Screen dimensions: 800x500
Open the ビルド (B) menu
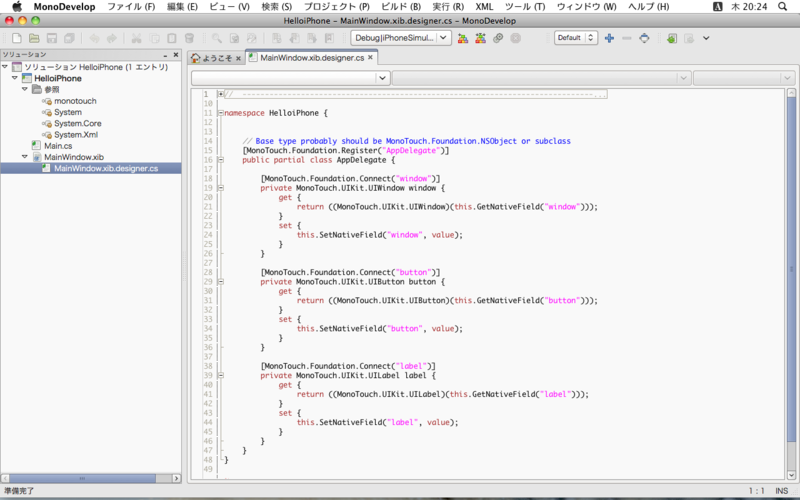click(401, 7)
